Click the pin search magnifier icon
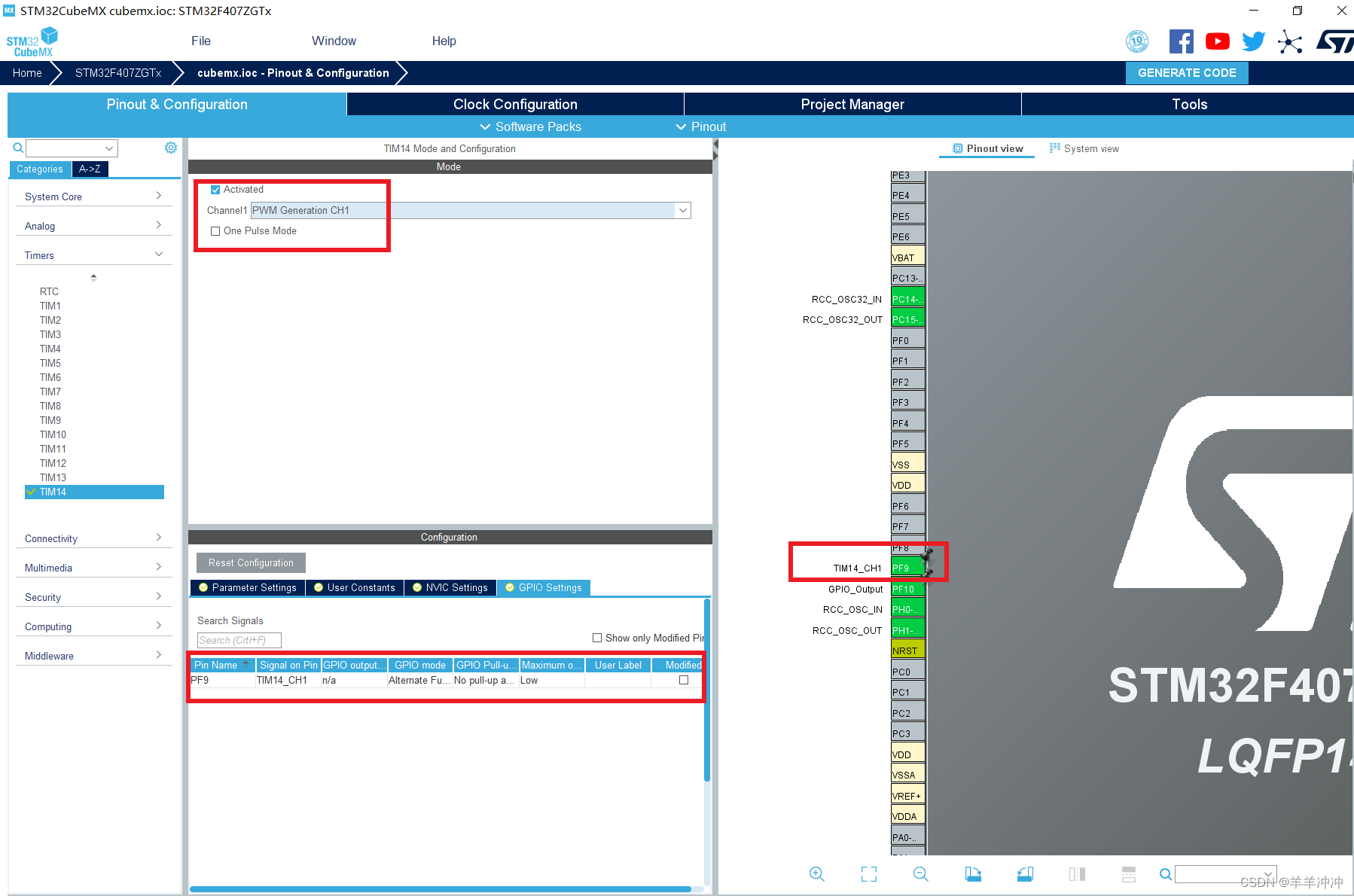1354x896 pixels. click(1165, 874)
